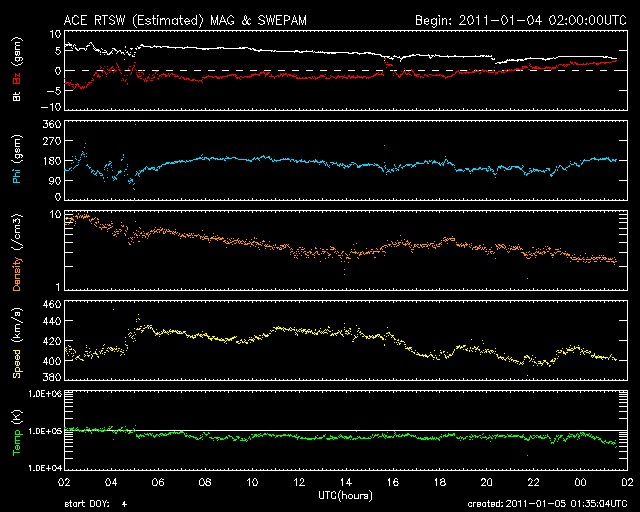Image resolution: width=640 pixels, height=512 pixels.
Task: Click the '18' hour label on time axis
Action: (440, 482)
